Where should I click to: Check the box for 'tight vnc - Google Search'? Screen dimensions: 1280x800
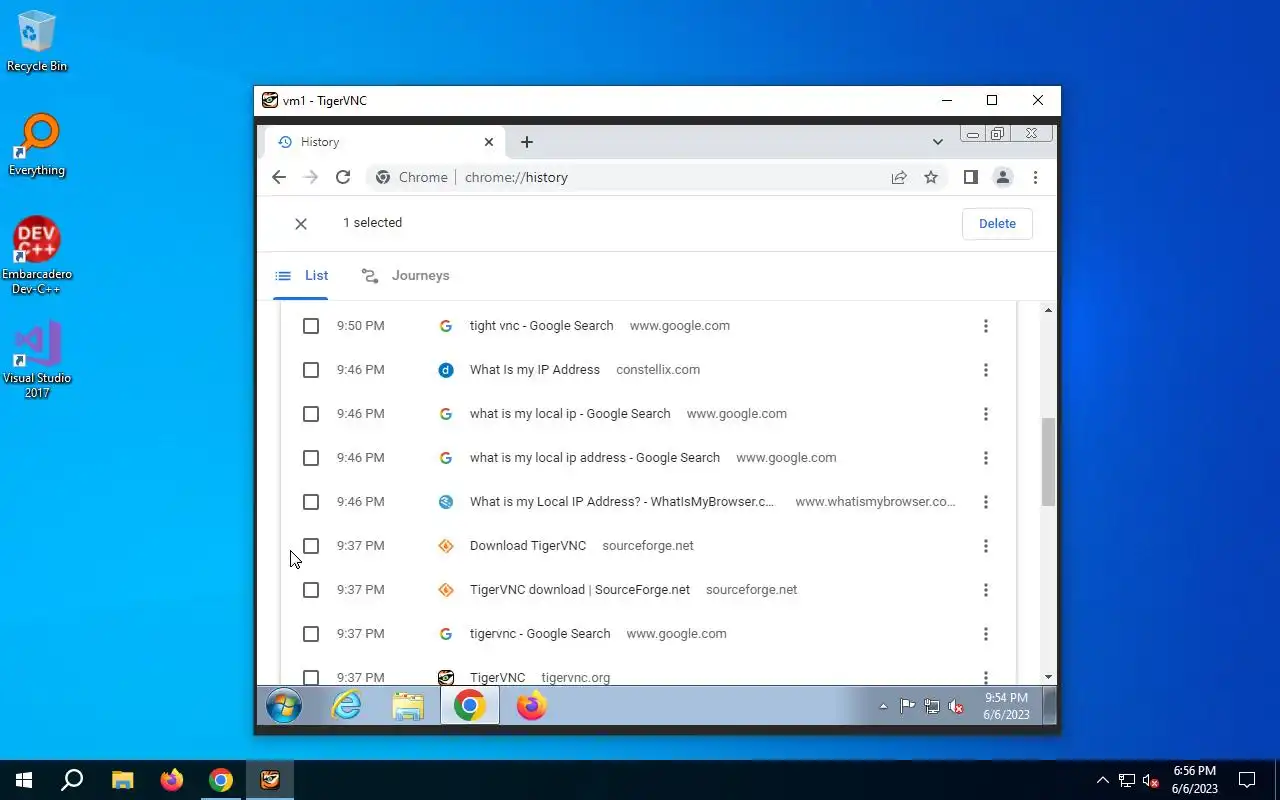[311, 326]
